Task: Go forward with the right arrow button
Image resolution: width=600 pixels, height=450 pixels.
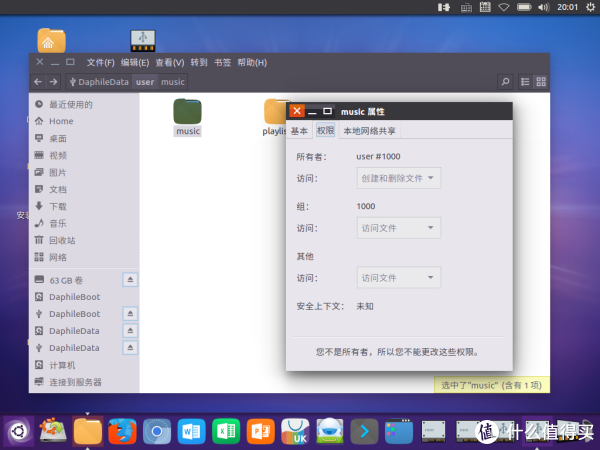Action: (x=54, y=82)
